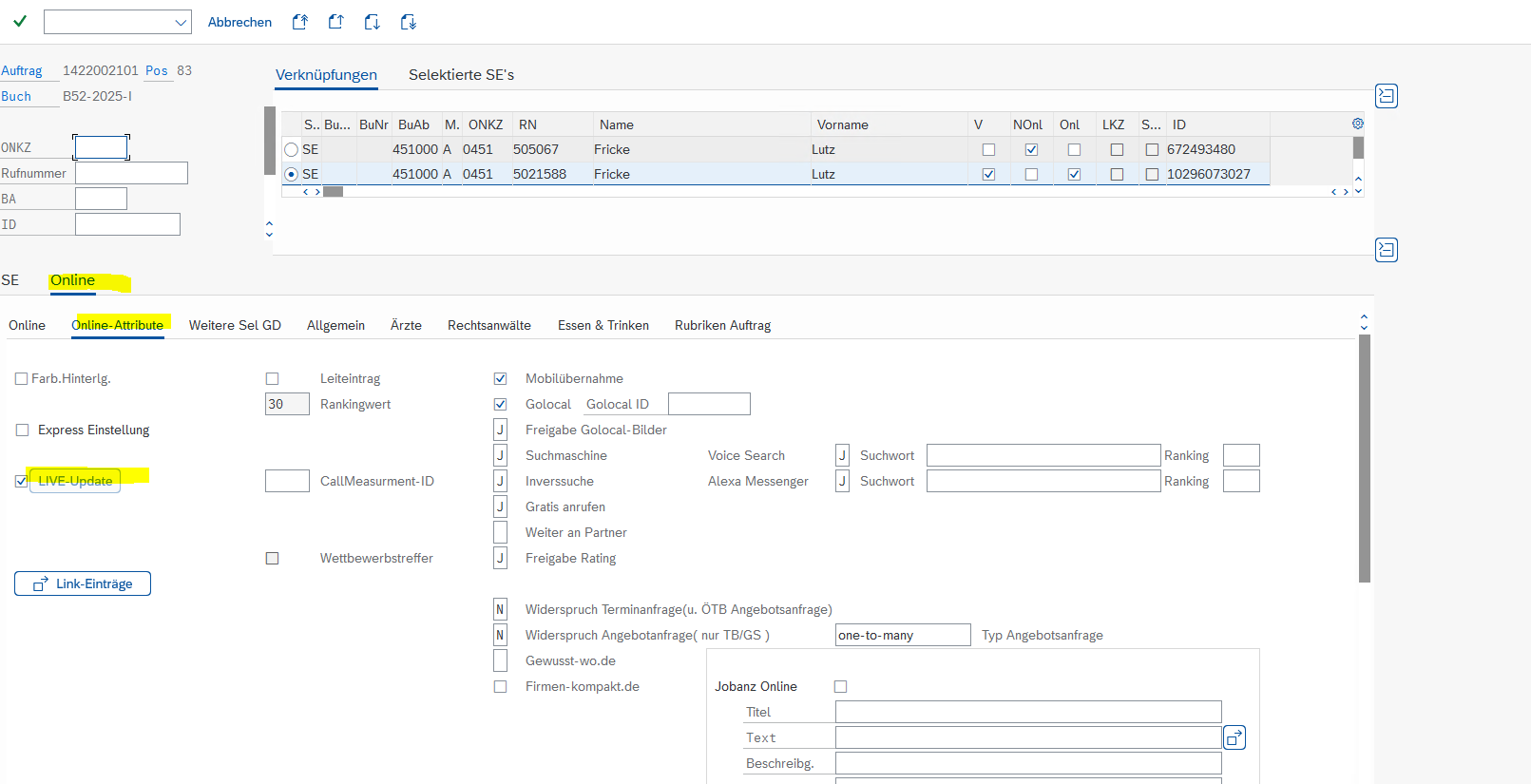Go to next page icon
The height and width of the screenshot is (784, 1531).
(373, 22)
